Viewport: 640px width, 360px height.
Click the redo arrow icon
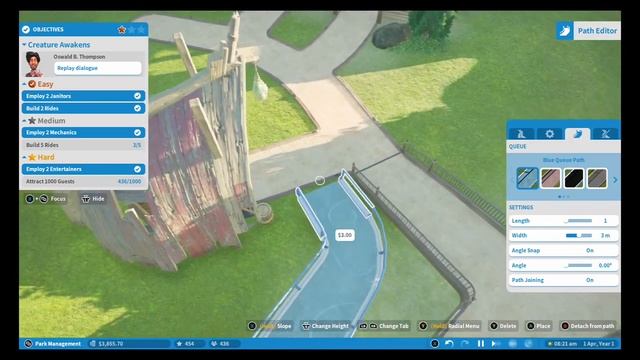coord(464,344)
